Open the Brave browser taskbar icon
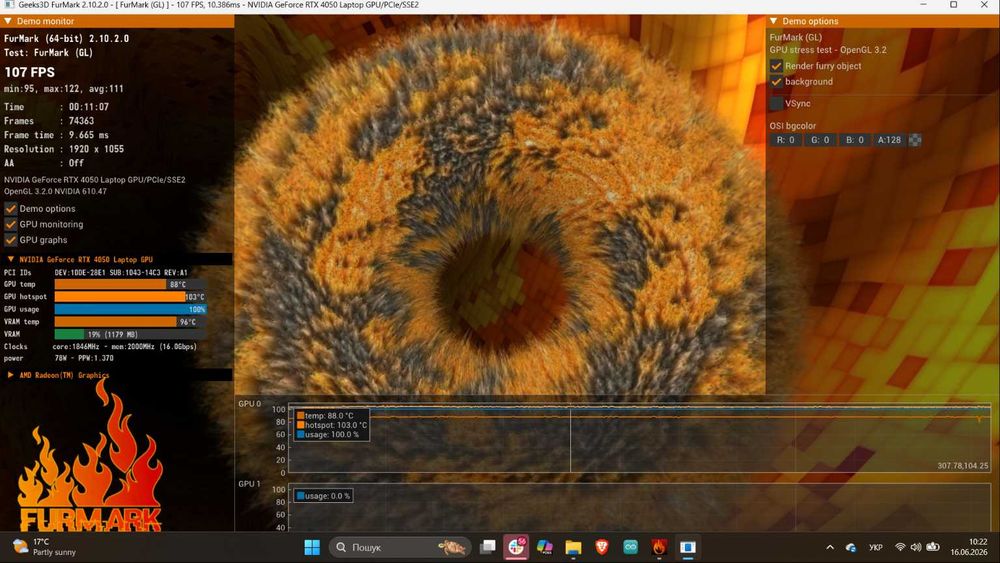This screenshot has height=563, width=1000. point(601,547)
